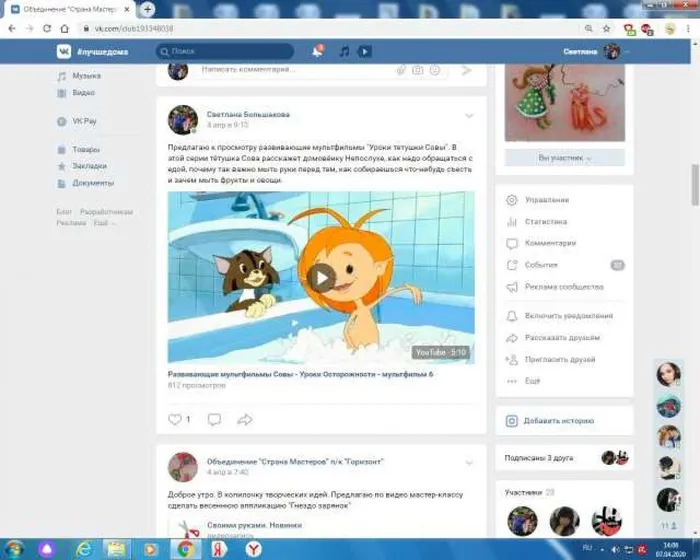Open the Своими руками. Новинки link
Screen dimensions: 700x560
pyautogui.click(x=254, y=525)
